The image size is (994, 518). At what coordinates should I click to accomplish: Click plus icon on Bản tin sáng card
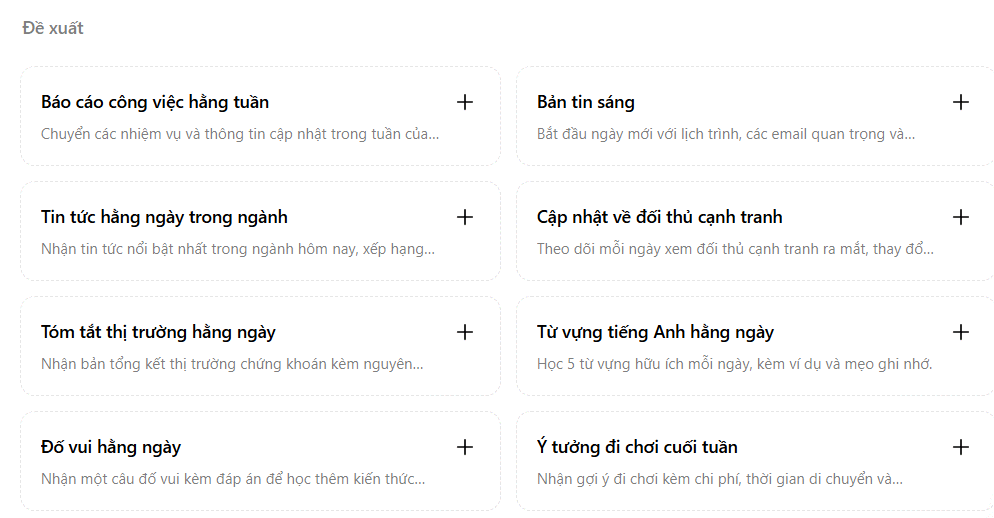point(960,102)
